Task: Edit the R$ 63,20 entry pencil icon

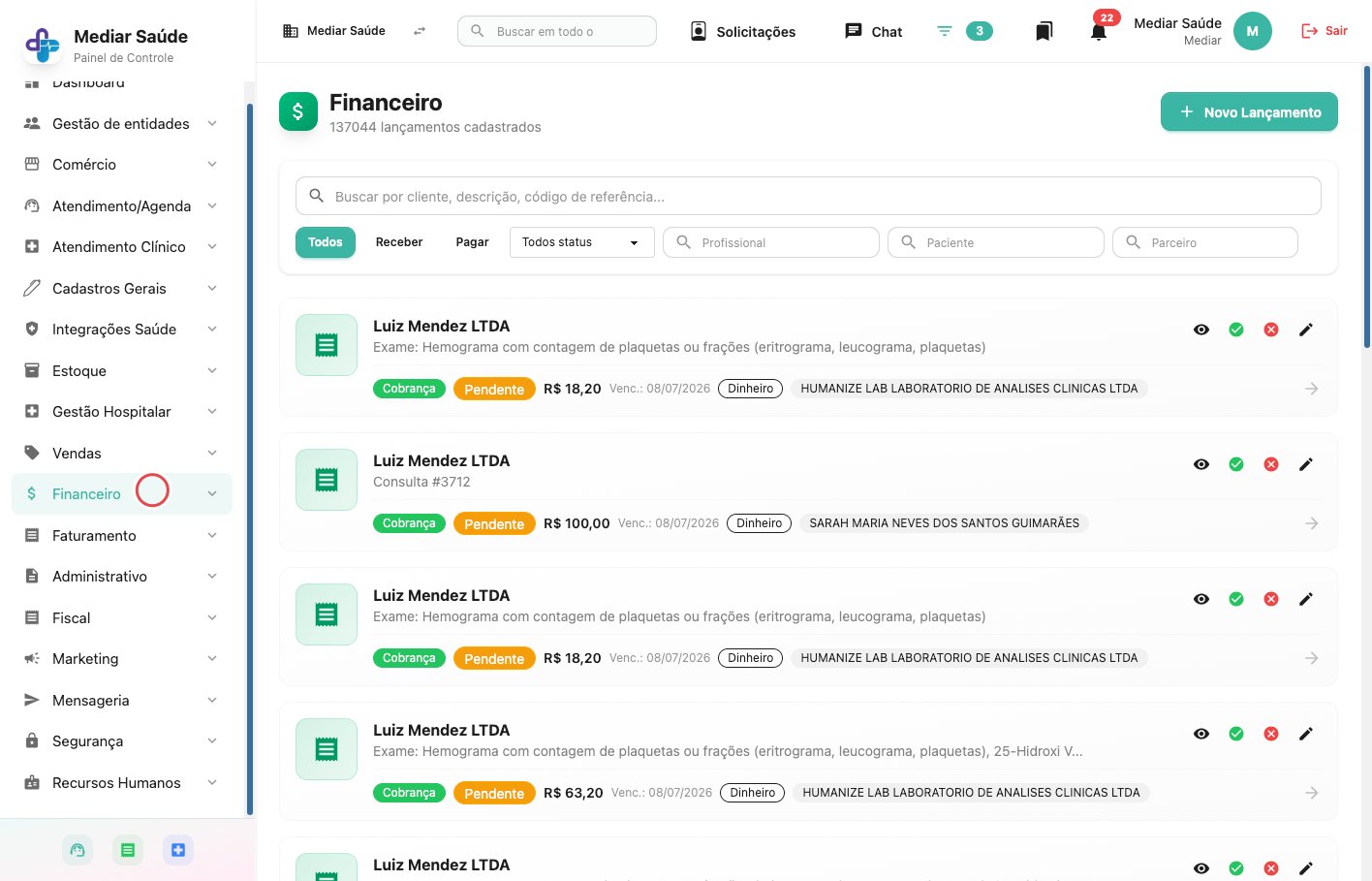Action: coord(1306,734)
